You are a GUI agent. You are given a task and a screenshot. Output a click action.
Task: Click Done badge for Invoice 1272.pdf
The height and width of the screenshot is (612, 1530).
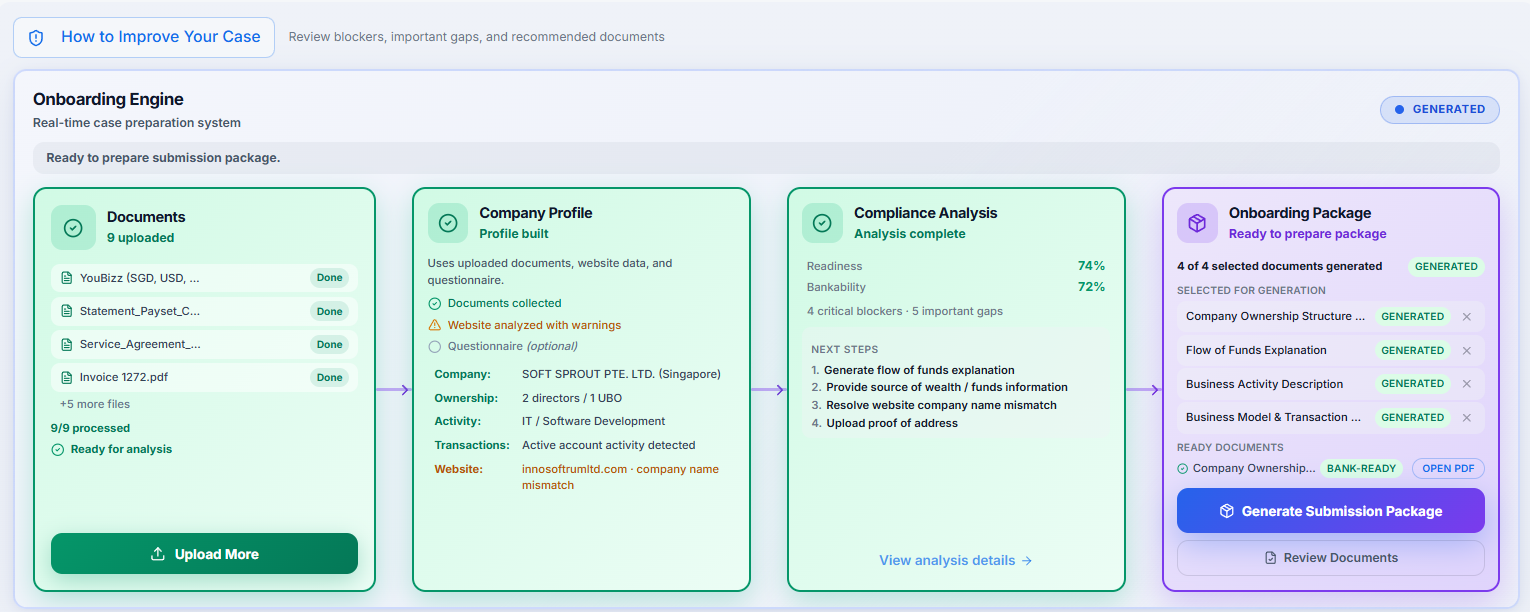click(x=330, y=377)
